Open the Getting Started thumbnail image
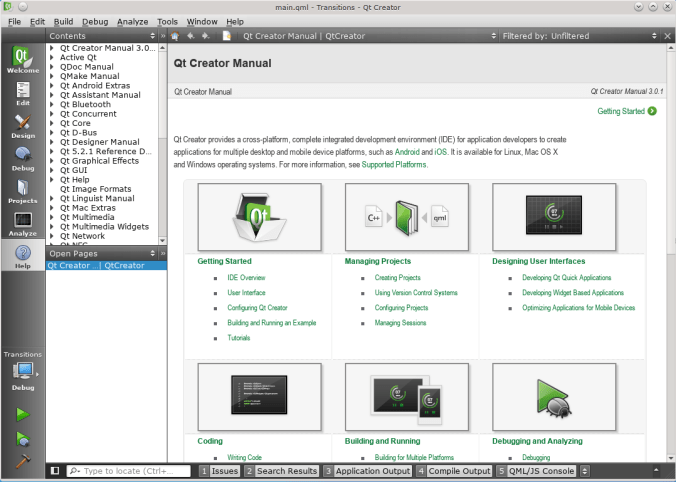Image resolution: width=676 pixels, height=482 pixels. coord(260,217)
